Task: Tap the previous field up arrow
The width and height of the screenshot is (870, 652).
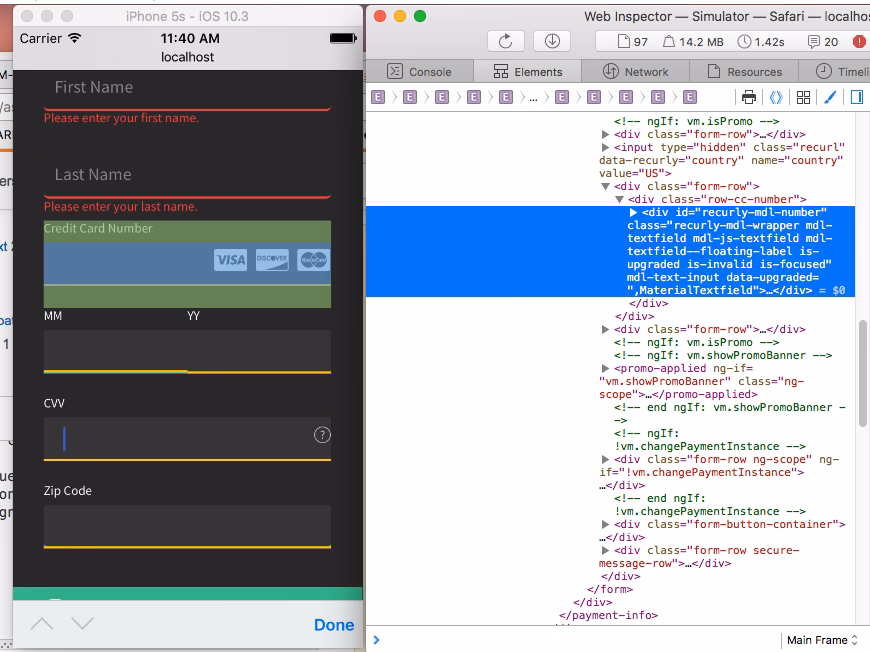Action: pos(42,624)
